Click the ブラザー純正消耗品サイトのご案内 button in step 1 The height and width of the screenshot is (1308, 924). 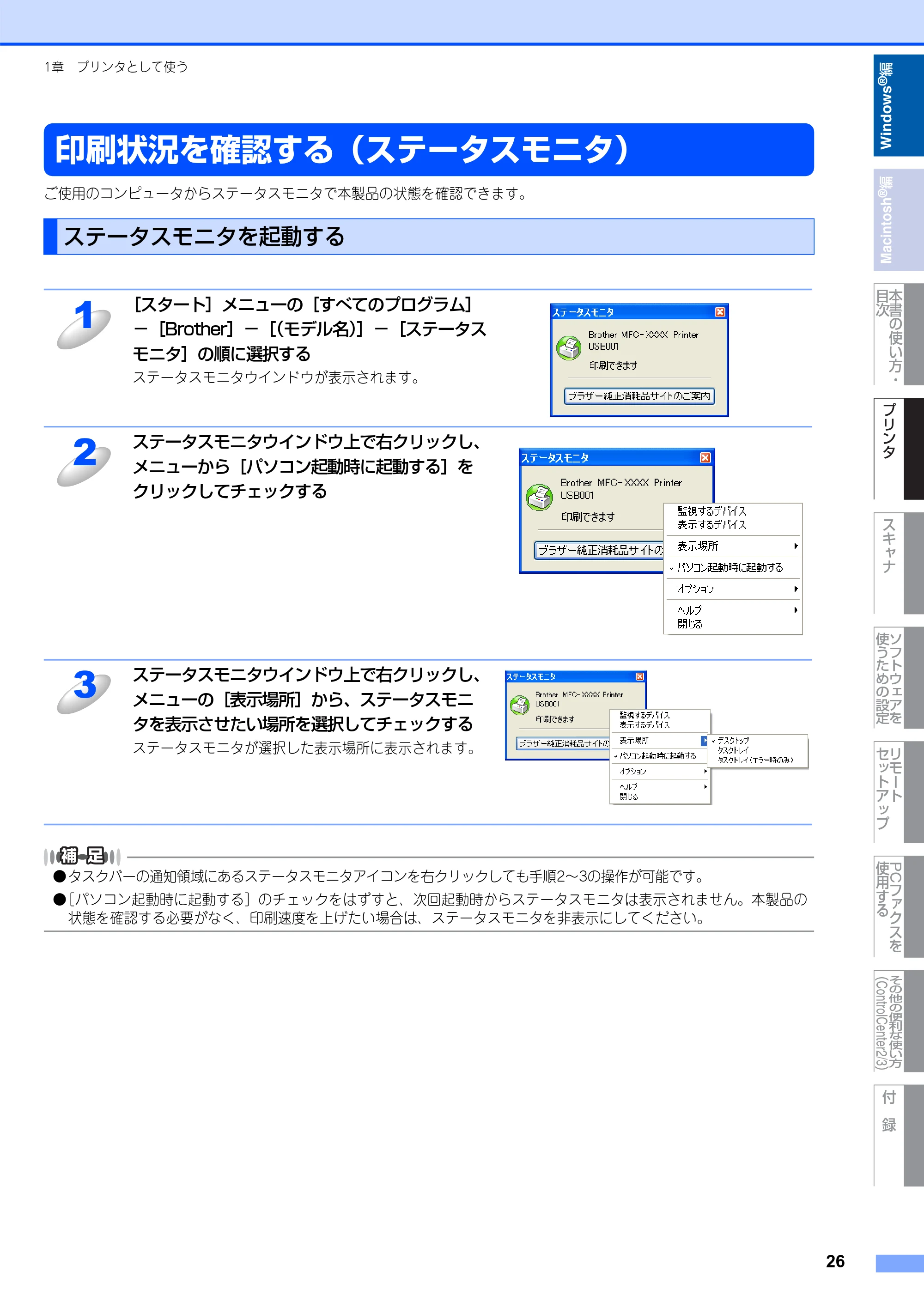tap(639, 396)
